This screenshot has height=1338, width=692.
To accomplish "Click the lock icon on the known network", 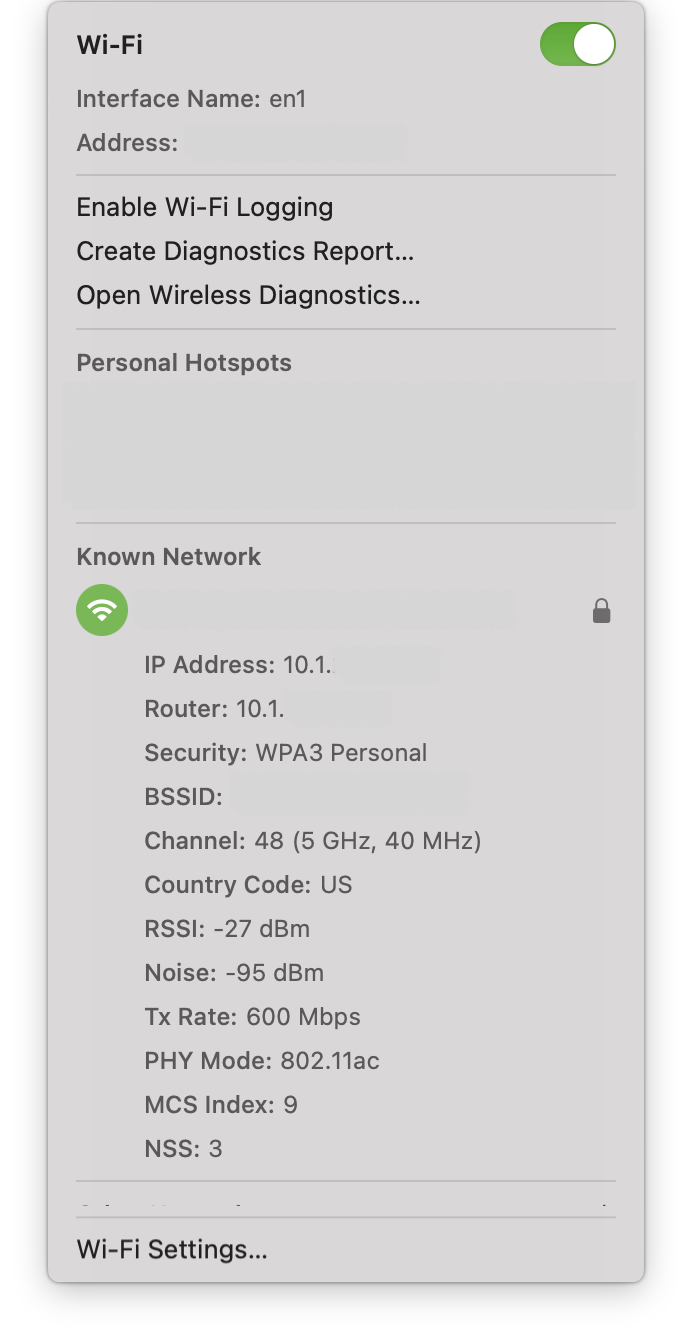I will pyautogui.click(x=601, y=610).
